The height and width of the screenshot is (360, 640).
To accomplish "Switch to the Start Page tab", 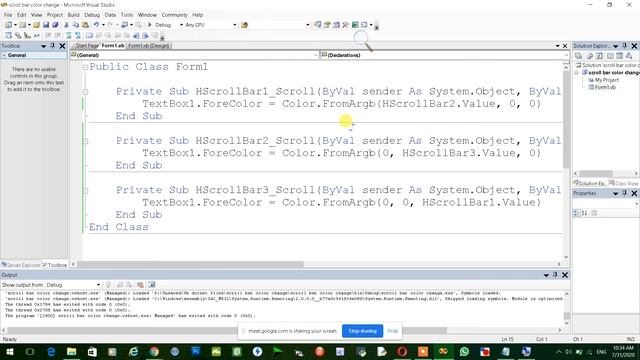I will [x=87, y=46].
